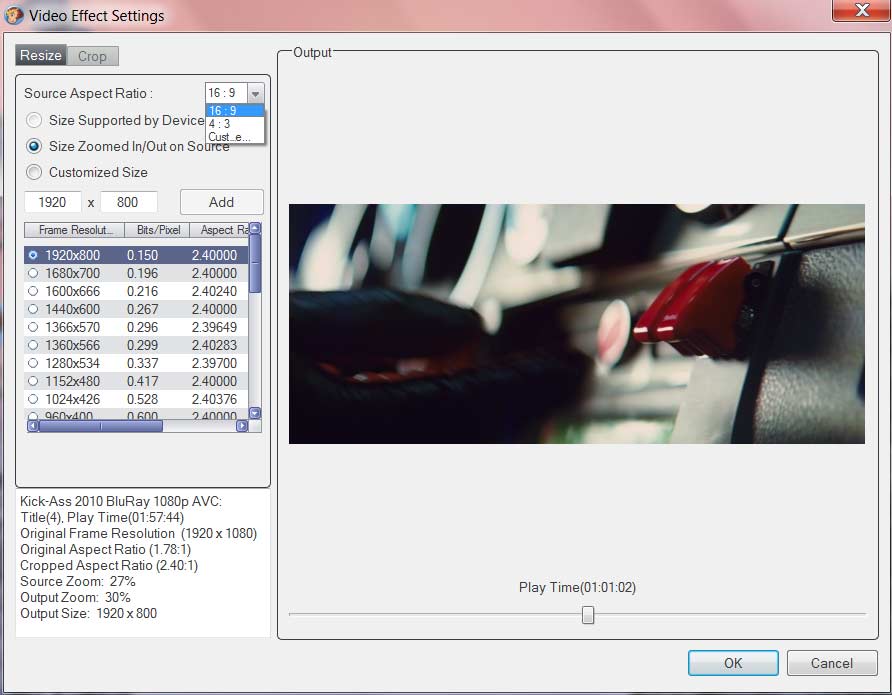892x695 pixels.
Task: Click the 2.40240 aspect ratio value
Action: click(x=214, y=291)
